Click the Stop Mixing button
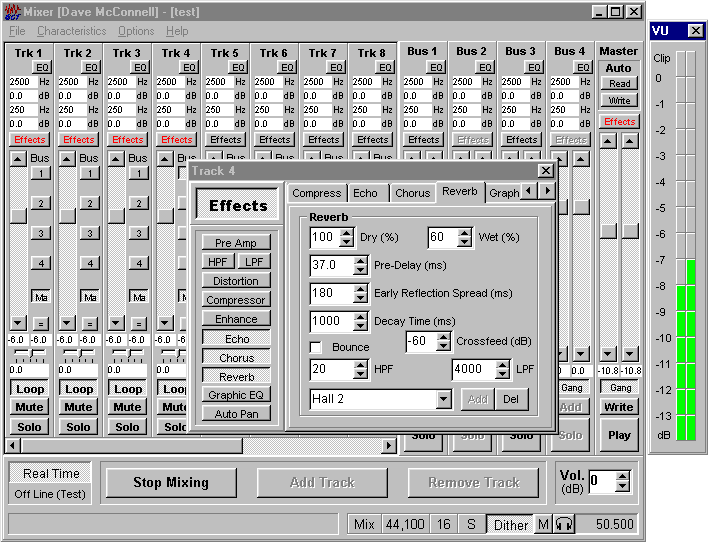The width and height of the screenshot is (708, 542). click(171, 482)
